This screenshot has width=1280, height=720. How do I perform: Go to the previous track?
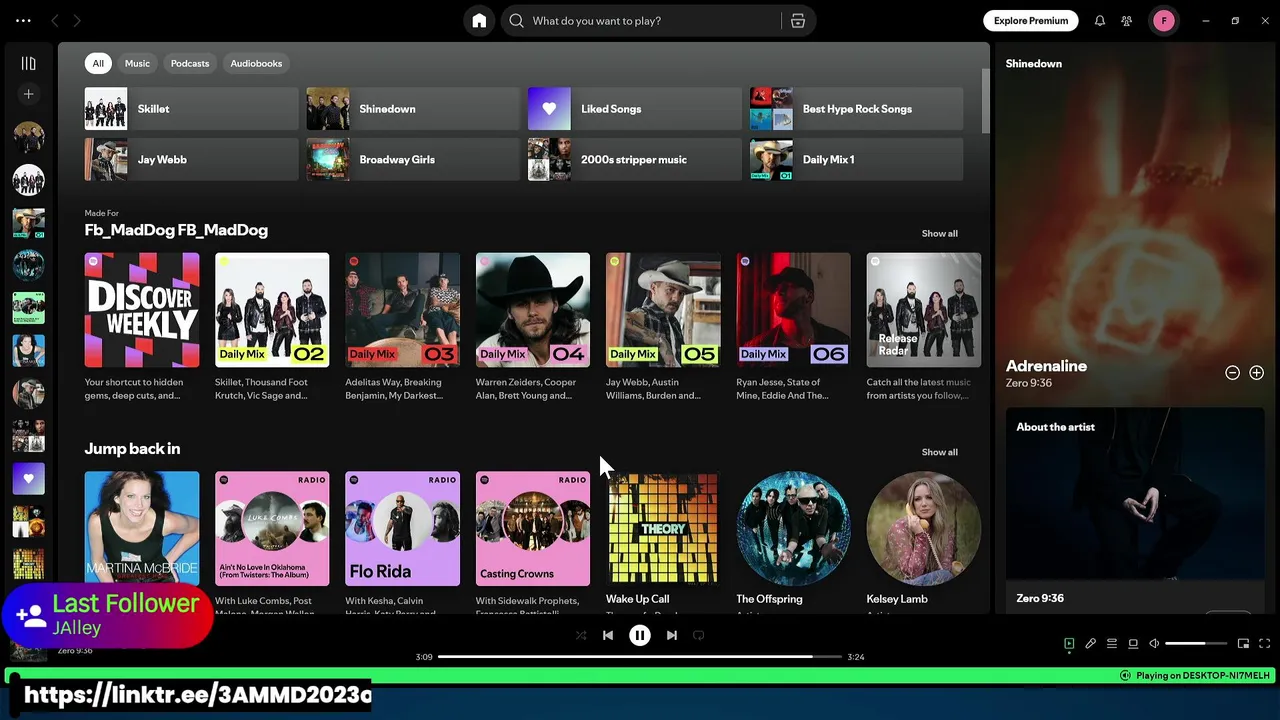pos(608,635)
